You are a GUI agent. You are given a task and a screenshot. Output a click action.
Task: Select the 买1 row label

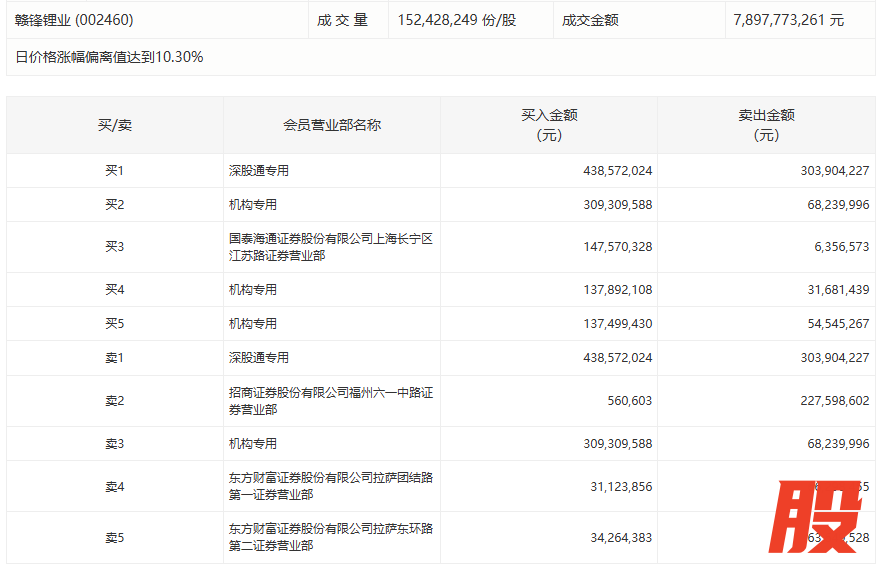pyautogui.click(x=114, y=171)
